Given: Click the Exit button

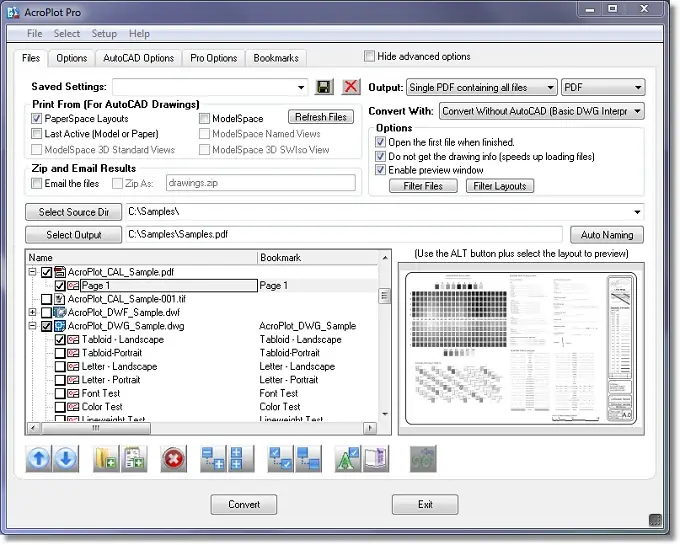Looking at the screenshot, I should point(425,504).
